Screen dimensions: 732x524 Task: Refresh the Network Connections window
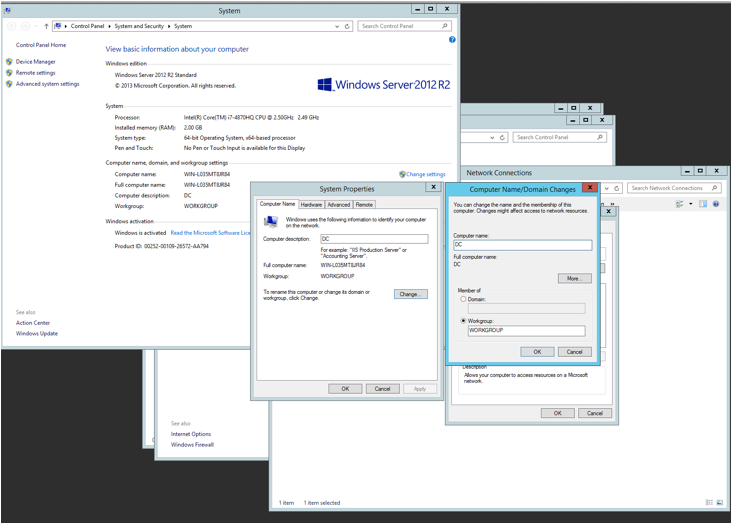click(x=617, y=188)
